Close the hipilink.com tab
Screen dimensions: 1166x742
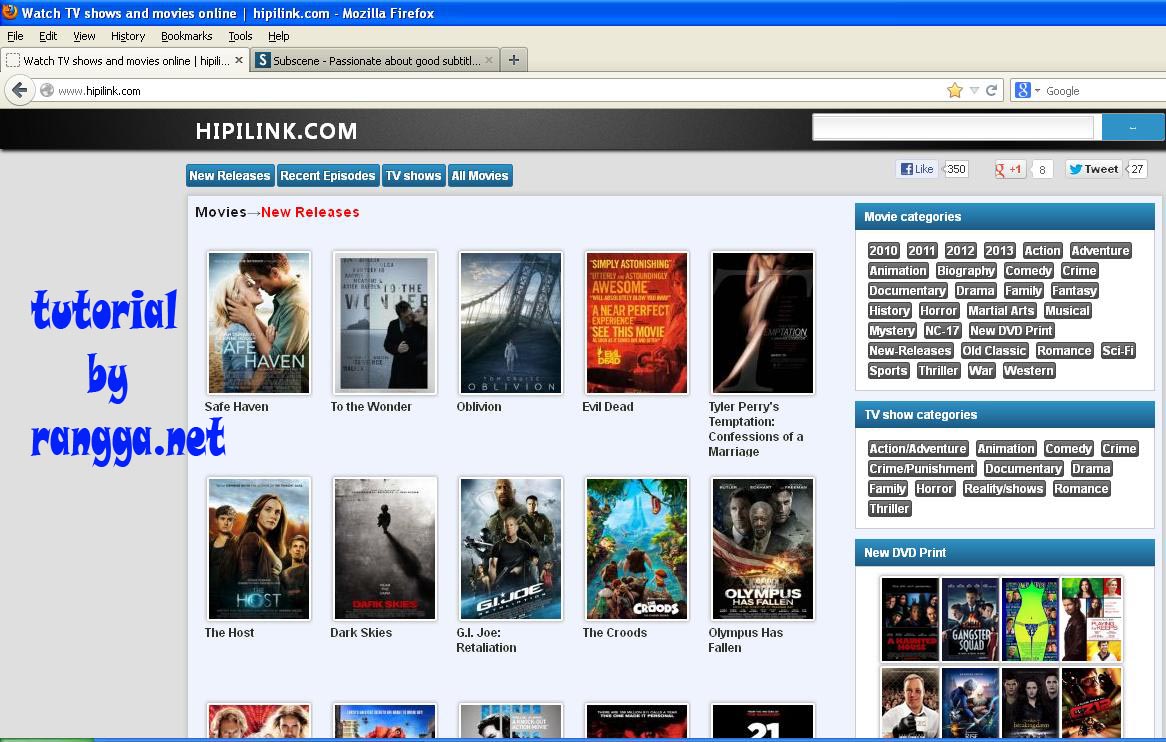click(239, 60)
